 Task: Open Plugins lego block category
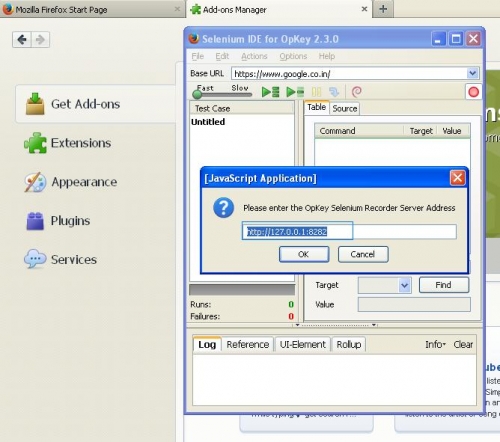(x=58, y=221)
